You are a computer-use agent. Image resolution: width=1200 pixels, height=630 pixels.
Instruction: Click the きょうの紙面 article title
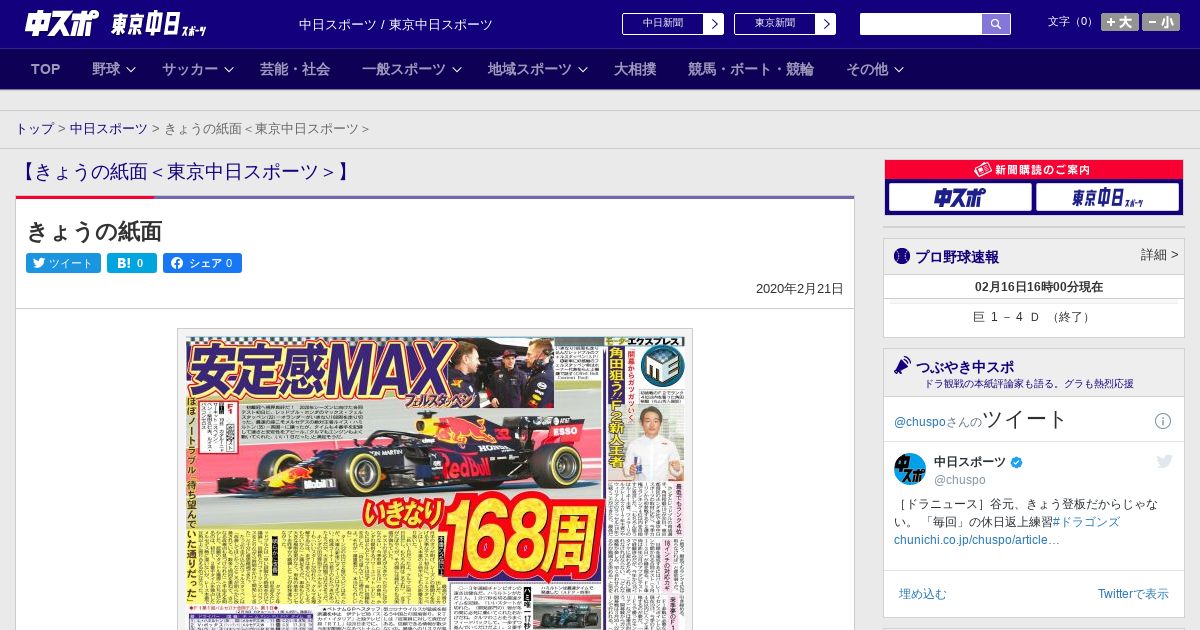(94, 231)
